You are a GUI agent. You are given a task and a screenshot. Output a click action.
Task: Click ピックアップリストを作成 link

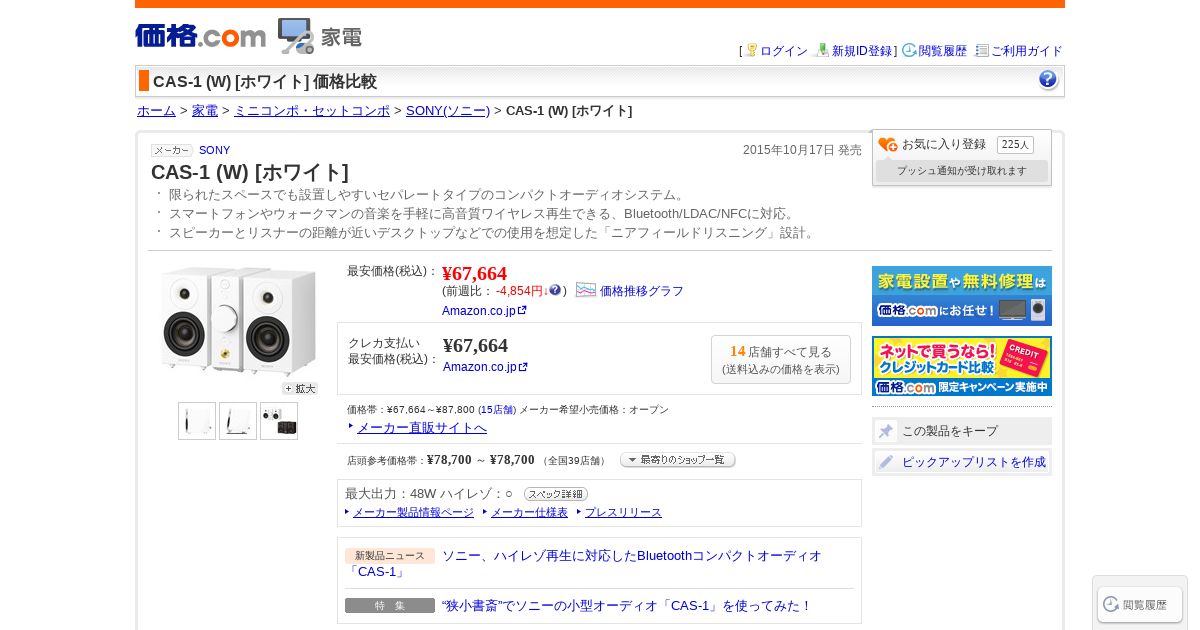click(x=974, y=462)
